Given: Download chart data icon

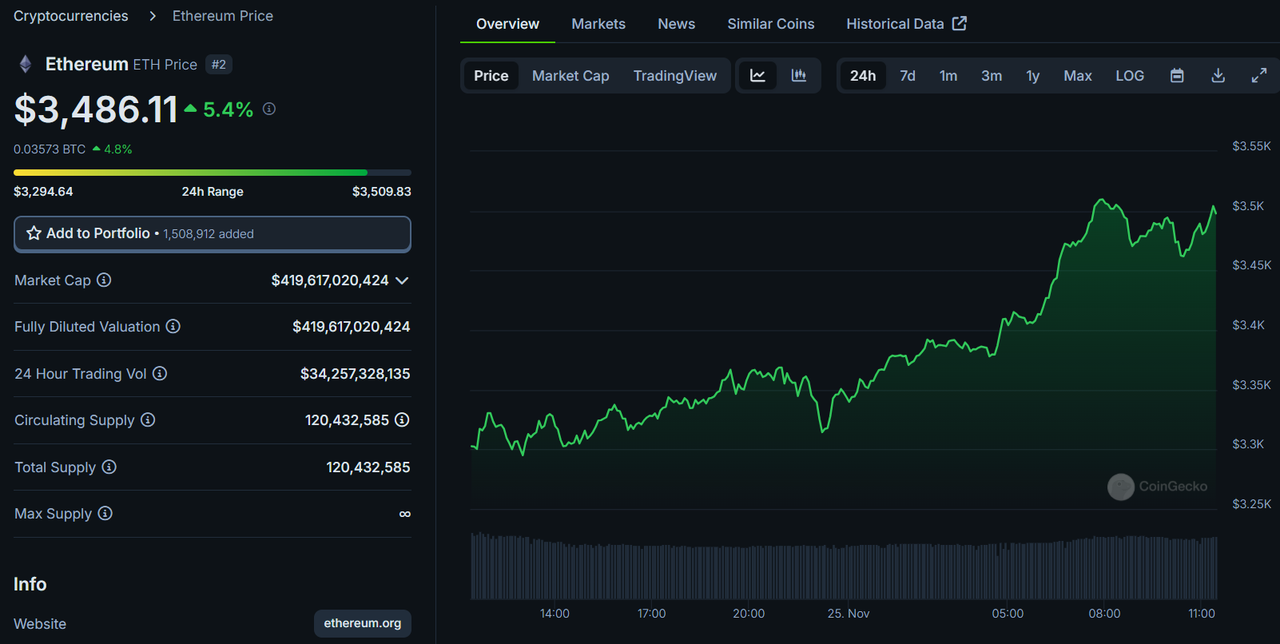Looking at the screenshot, I should pos(1218,76).
